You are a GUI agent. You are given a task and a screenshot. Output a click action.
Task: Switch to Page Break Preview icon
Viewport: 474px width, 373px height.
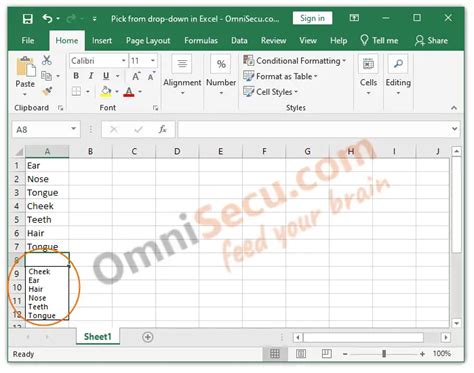tap(326, 354)
